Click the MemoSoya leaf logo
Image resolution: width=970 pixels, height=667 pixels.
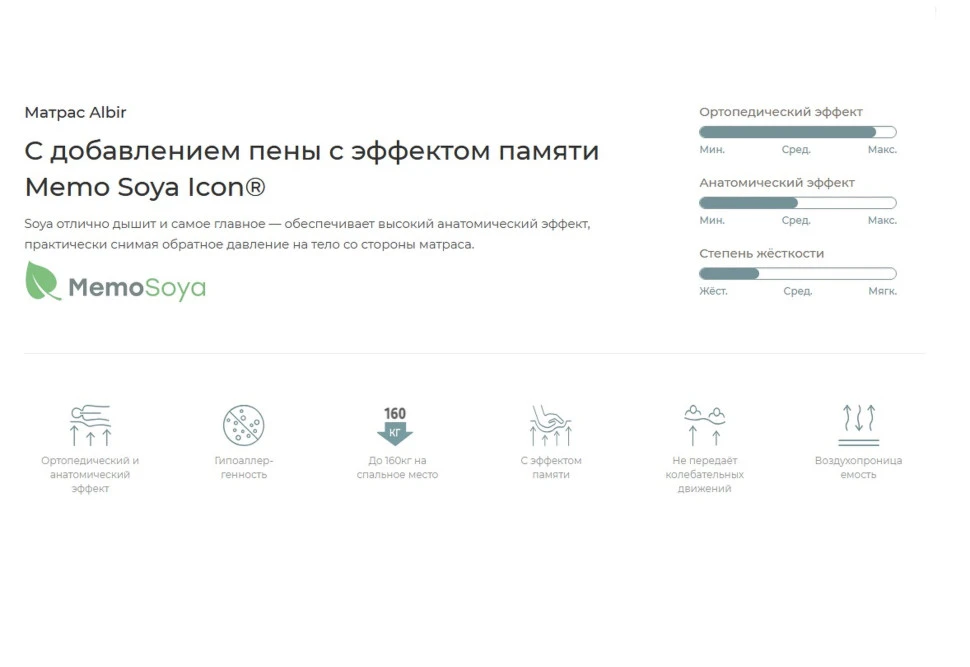(43, 281)
